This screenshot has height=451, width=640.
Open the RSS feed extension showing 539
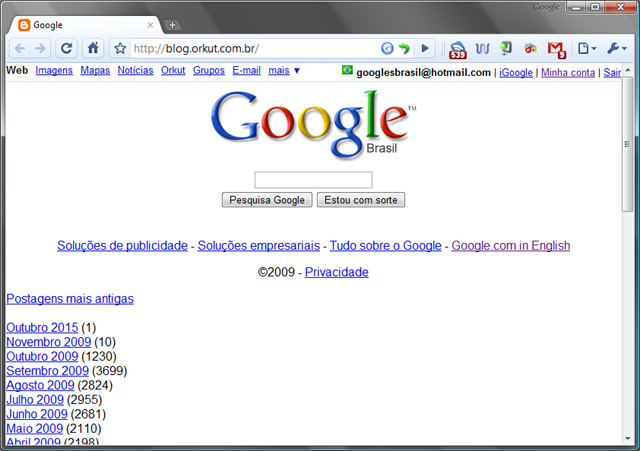pyautogui.click(x=458, y=50)
